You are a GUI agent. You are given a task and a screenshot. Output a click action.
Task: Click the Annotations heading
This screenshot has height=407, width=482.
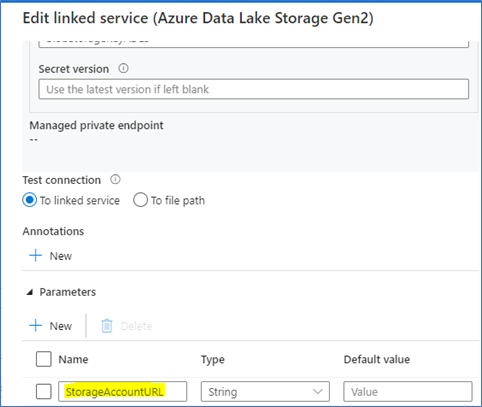[x=53, y=231]
